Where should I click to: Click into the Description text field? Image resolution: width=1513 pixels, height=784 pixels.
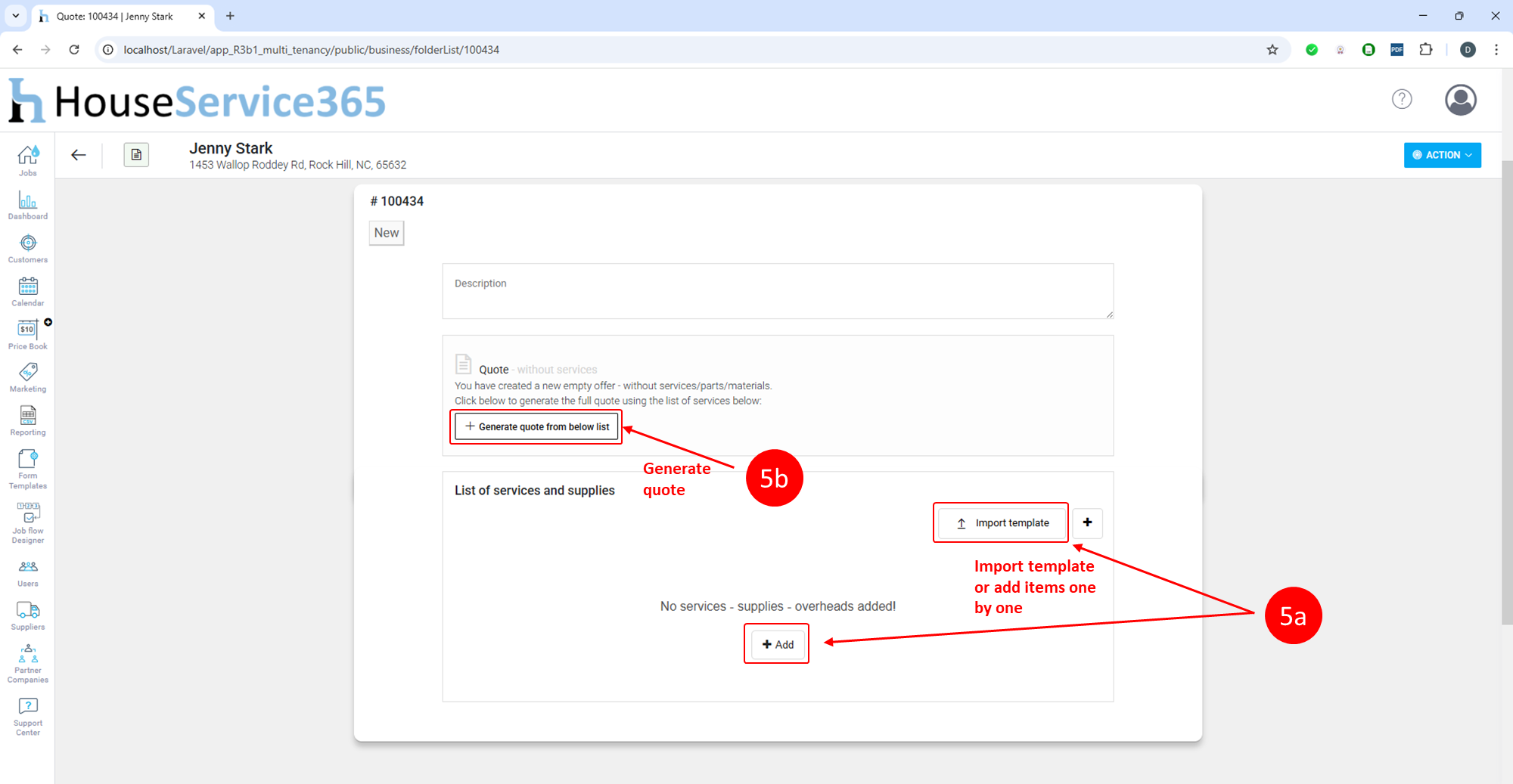point(777,291)
